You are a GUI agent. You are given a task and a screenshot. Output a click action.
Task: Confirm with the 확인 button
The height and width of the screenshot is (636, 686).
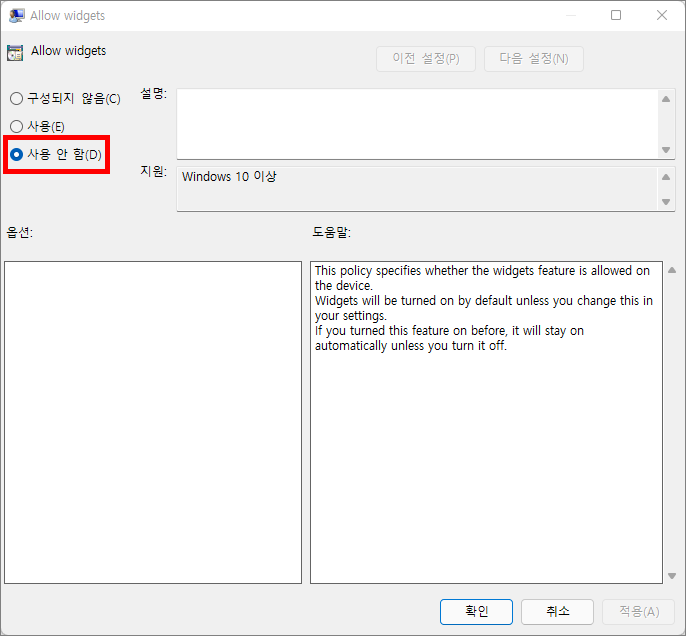[x=476, y=612]
